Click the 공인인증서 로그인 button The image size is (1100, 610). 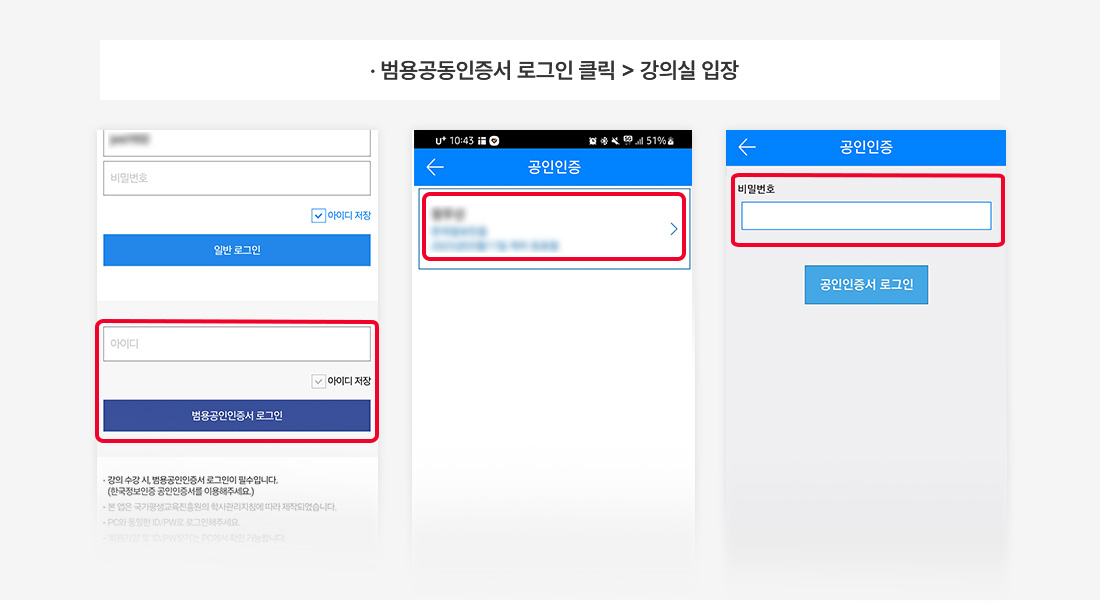click(866, 285)
